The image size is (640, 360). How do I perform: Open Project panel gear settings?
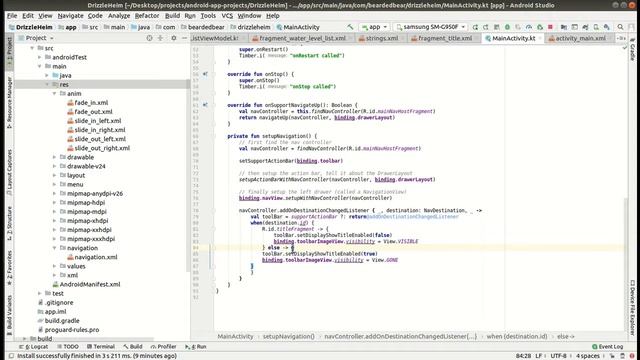click(174, 38)
